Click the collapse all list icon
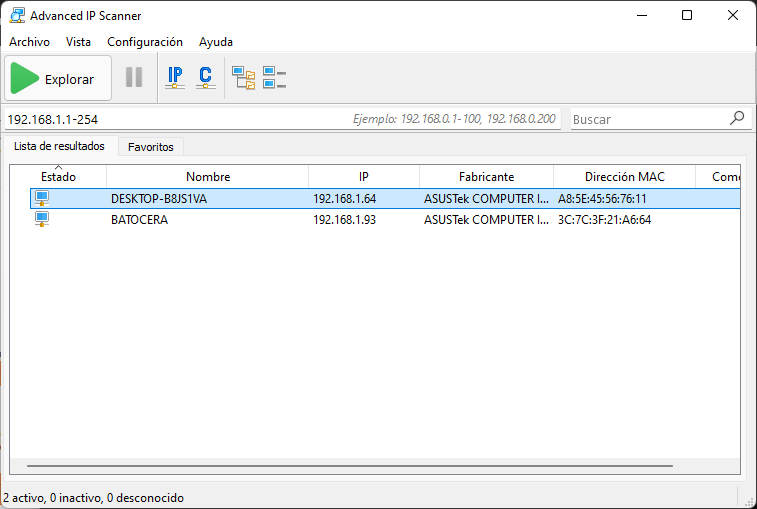The width and height of the screenshot is (757, 509). pos(274,78)
